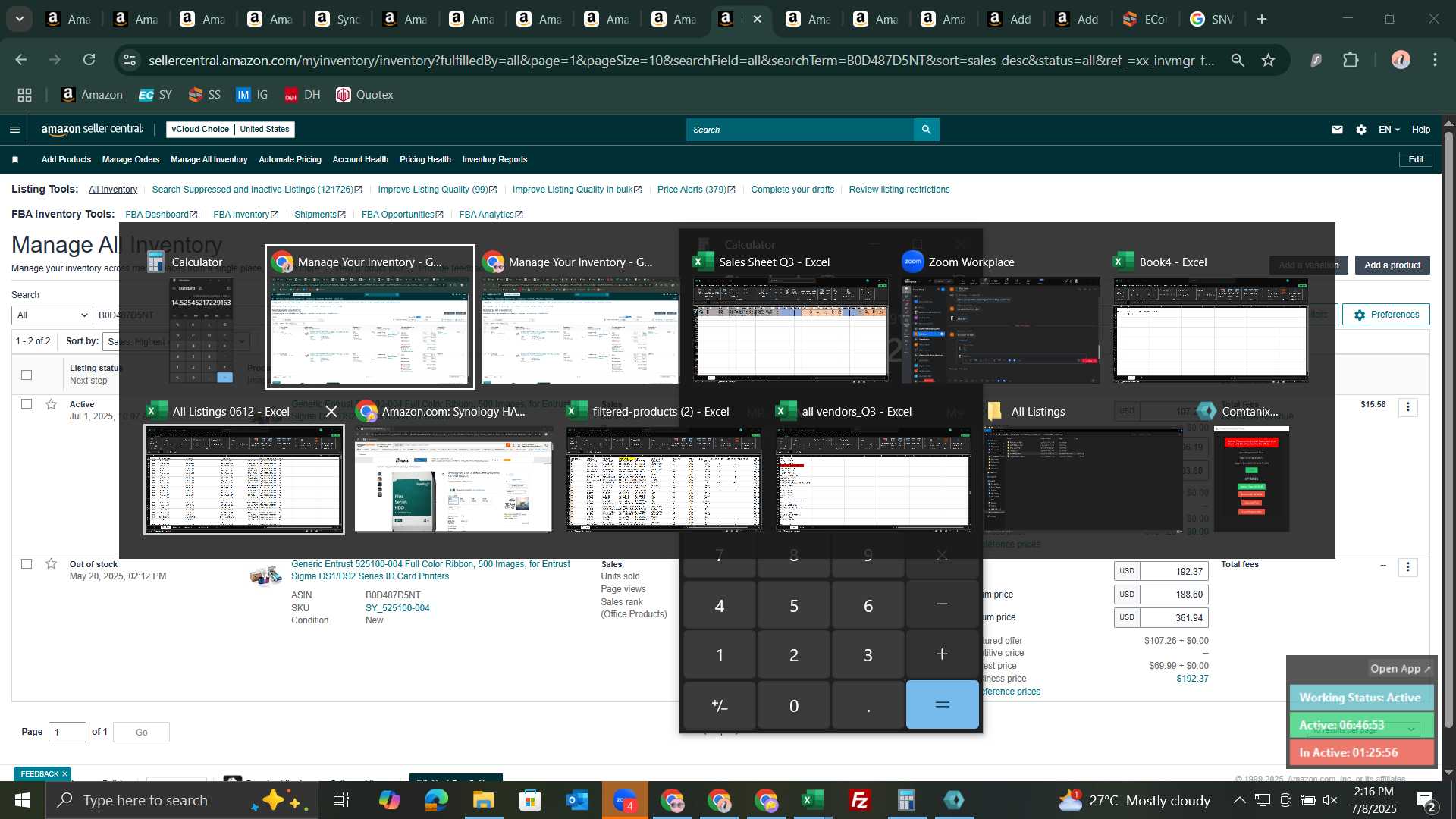Image resolution: width=1456 pixels, height=819 pixels.
Task: Open the Seller Central settings gear
Action: (x=1361, y=130)
